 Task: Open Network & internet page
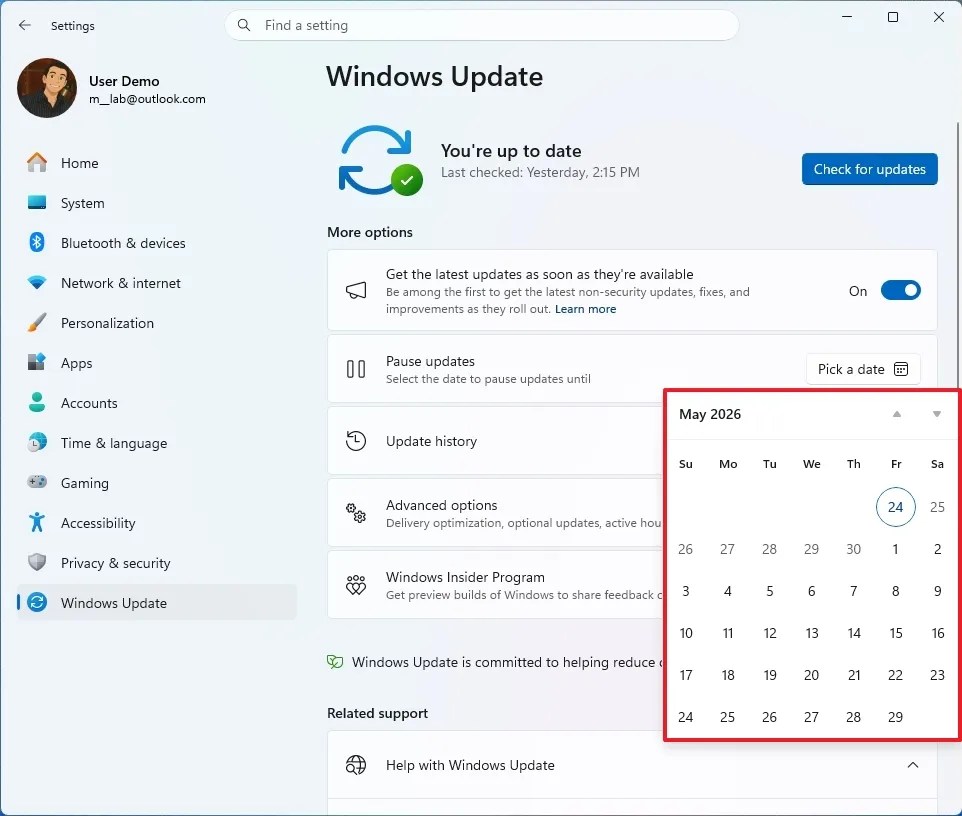[x=156, y=283]
